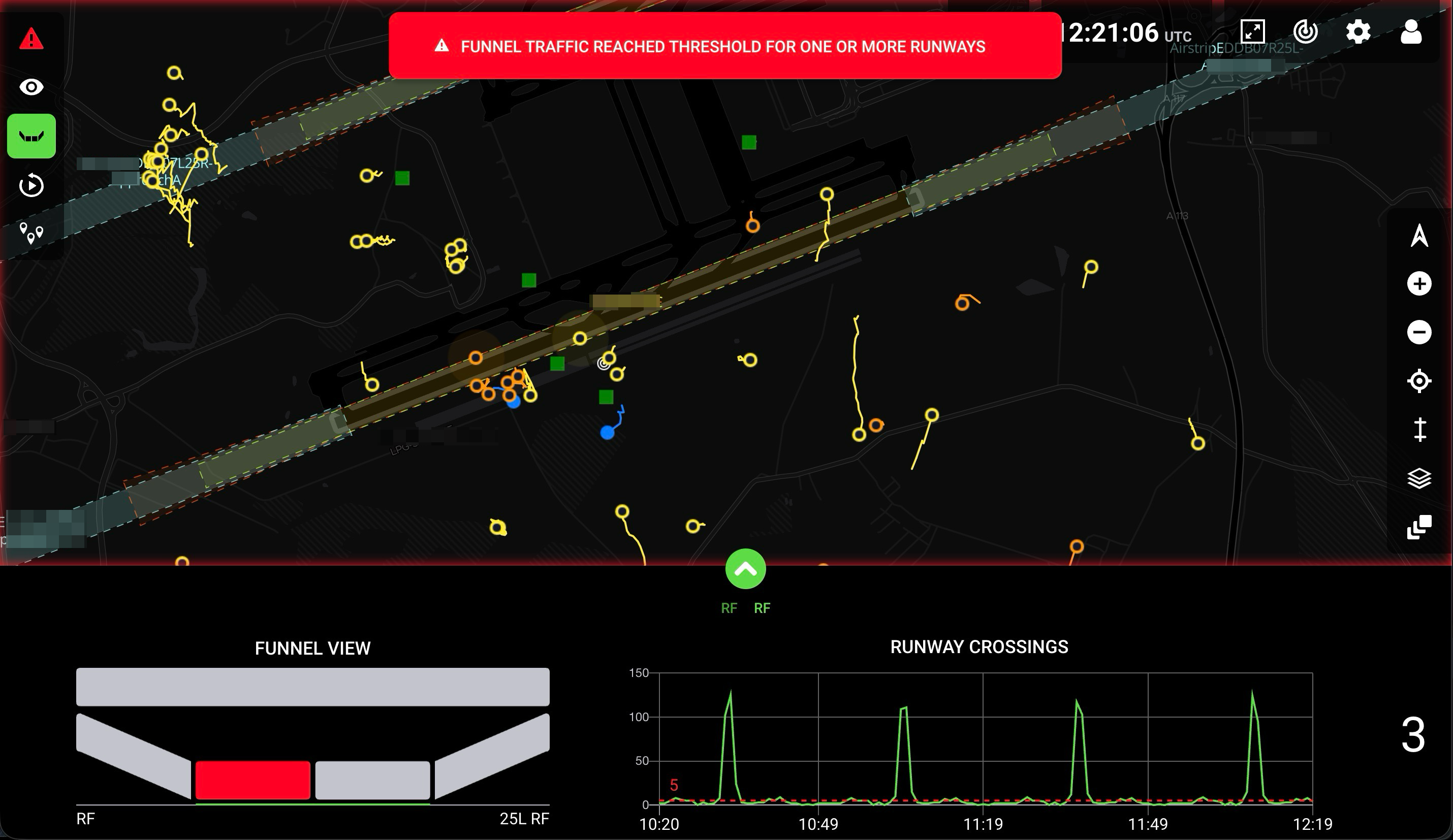This screenshot has width=1453, height=840.
Task: Reset map orientation with compass arrow
Action: point(1420,235)
